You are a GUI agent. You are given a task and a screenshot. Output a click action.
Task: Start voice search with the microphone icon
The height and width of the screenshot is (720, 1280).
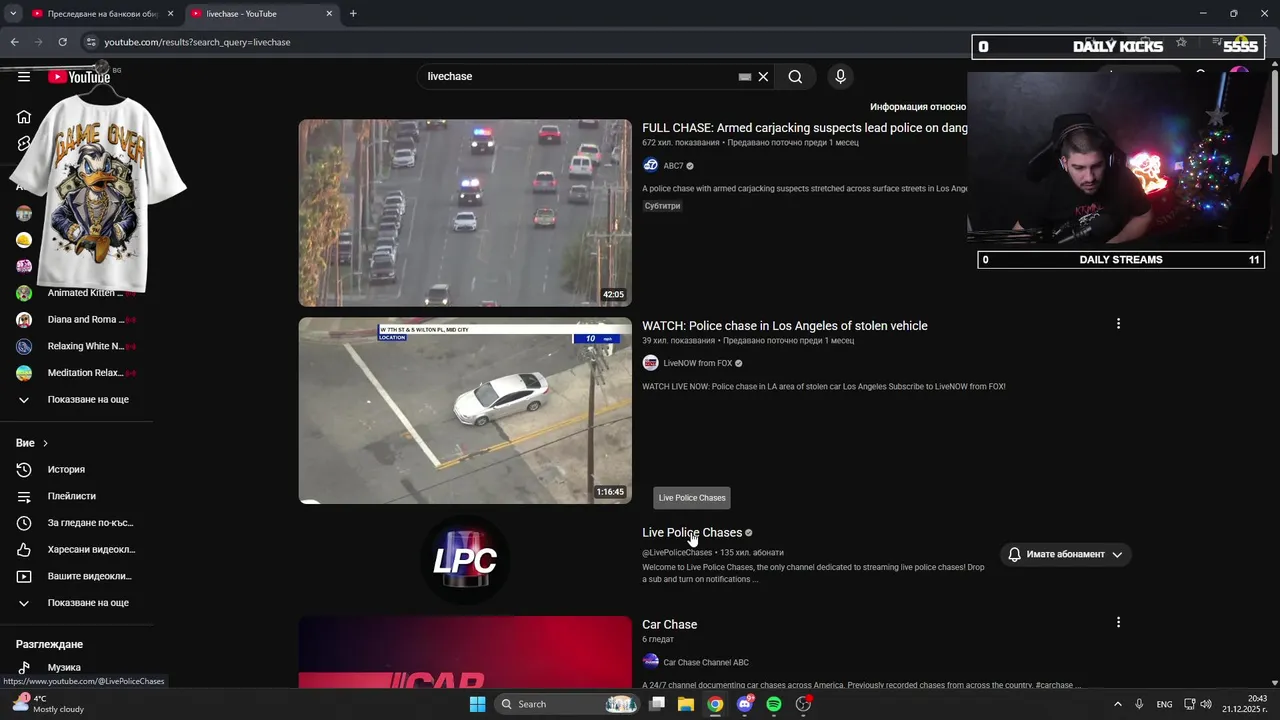(x=840, y=77)
